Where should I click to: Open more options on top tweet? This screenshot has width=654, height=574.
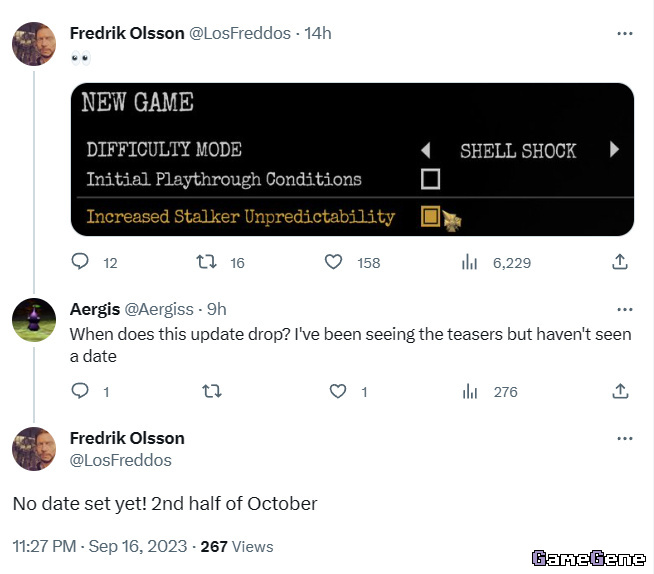click(x=625, y=33)
